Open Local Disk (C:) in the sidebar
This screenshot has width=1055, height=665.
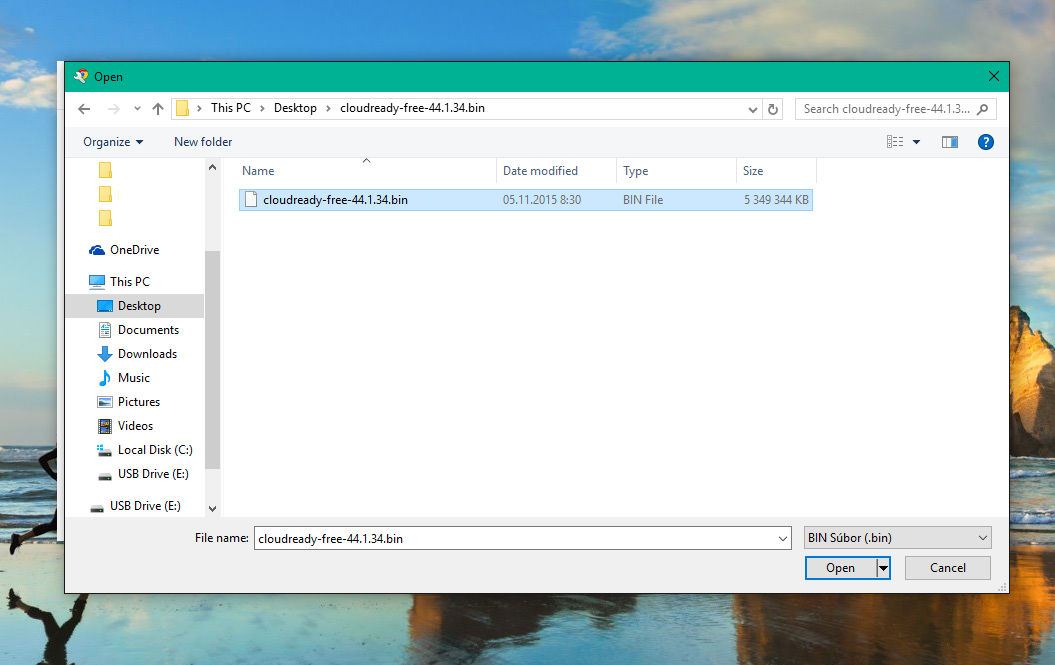click(155, 450)
